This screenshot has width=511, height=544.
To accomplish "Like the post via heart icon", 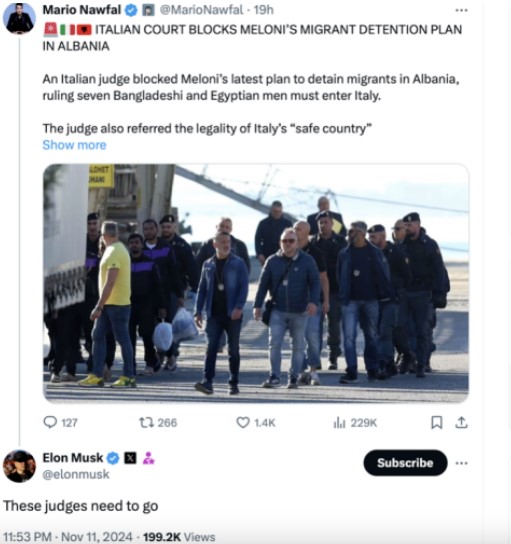I will [243, 422].
